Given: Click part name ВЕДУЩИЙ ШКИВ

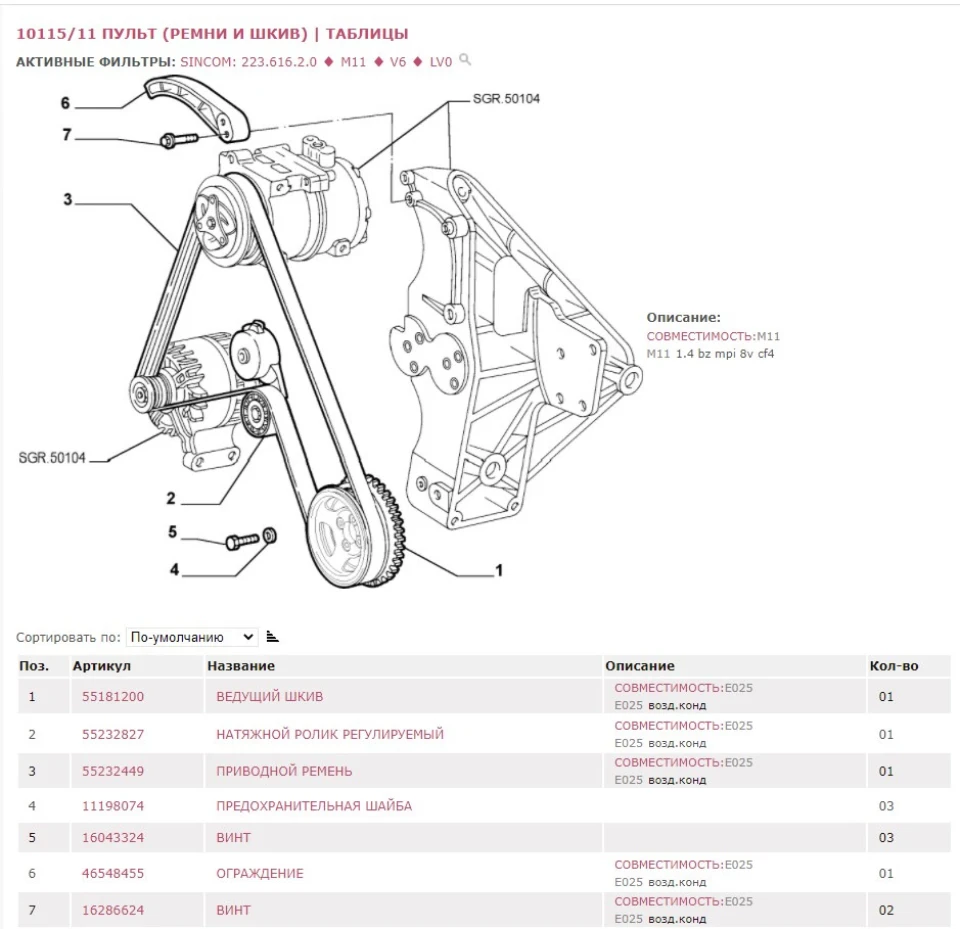Looking at the screenshot, I should 269,696.
